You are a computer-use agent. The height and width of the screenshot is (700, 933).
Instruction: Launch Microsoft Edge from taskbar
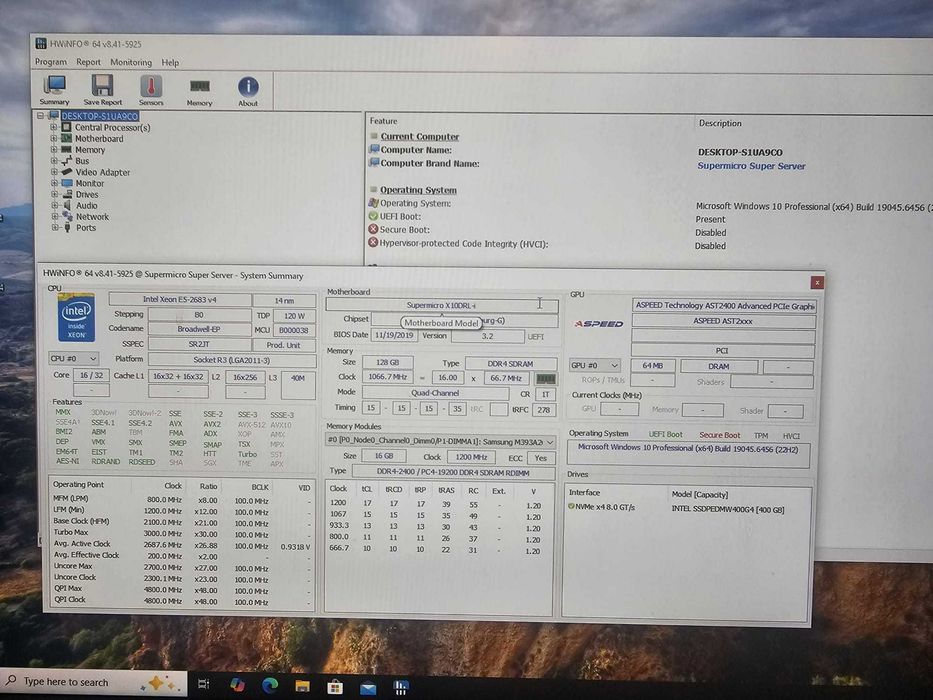point(270,686)
